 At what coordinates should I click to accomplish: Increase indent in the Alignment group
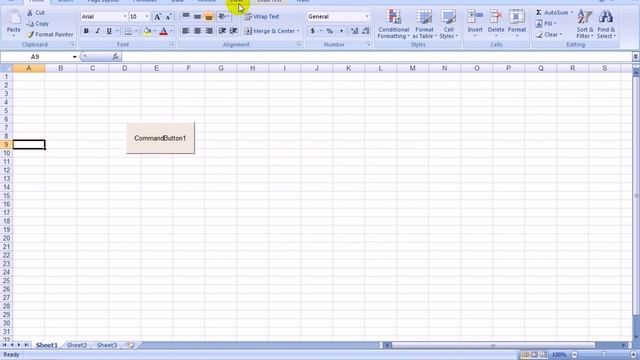[x=233, y=31]
